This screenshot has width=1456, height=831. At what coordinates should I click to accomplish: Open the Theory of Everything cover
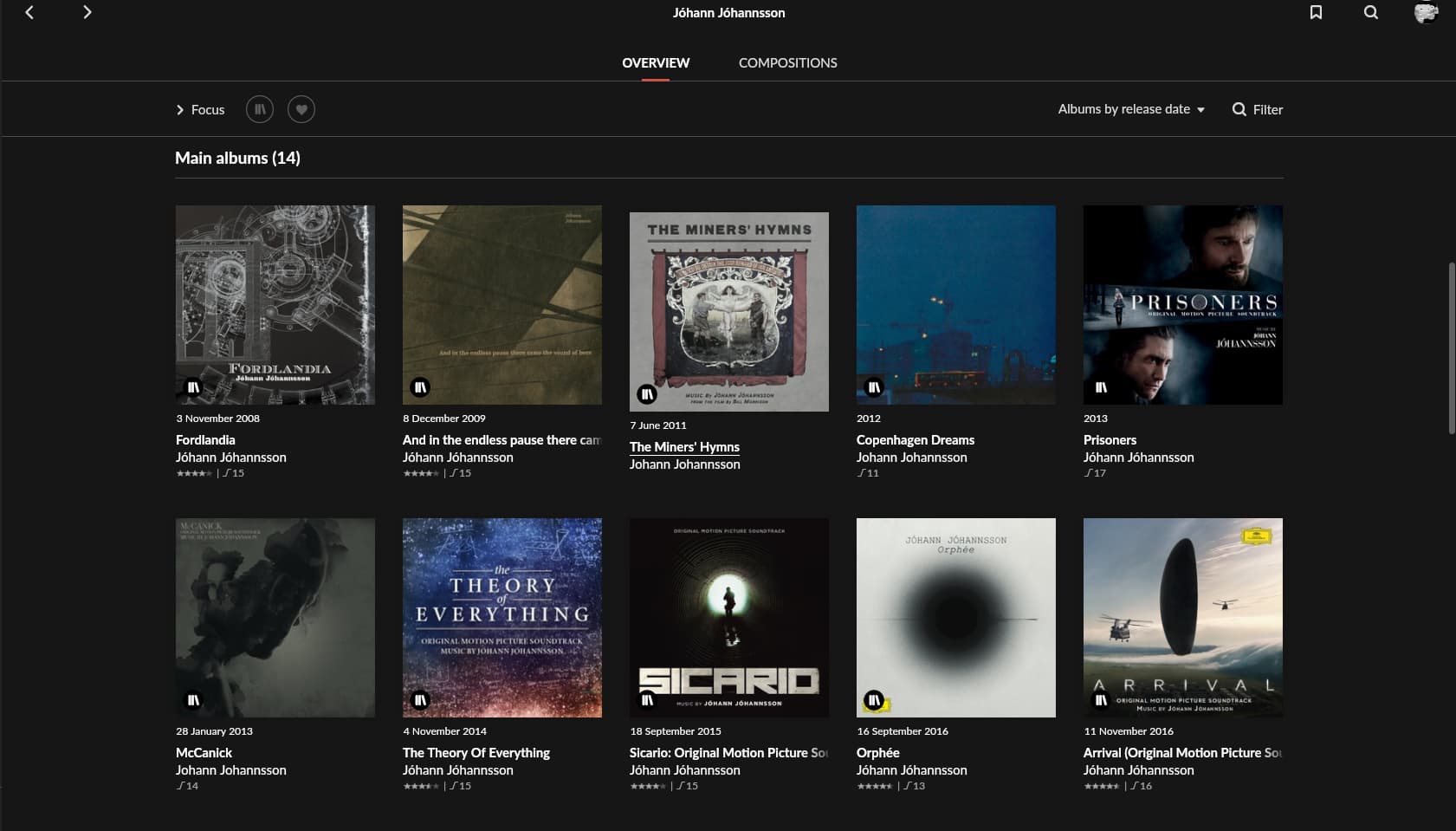coord(502,618)
